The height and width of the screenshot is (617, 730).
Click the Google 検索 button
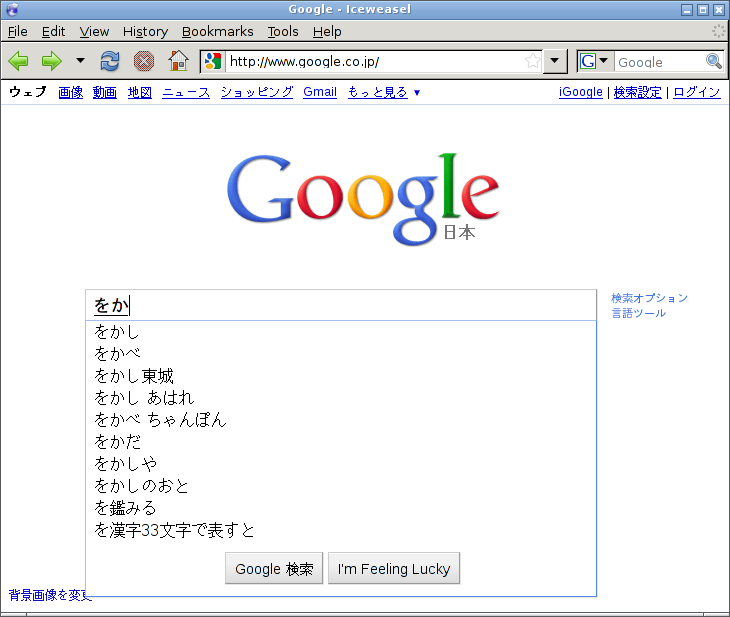(x=274, y=568)
